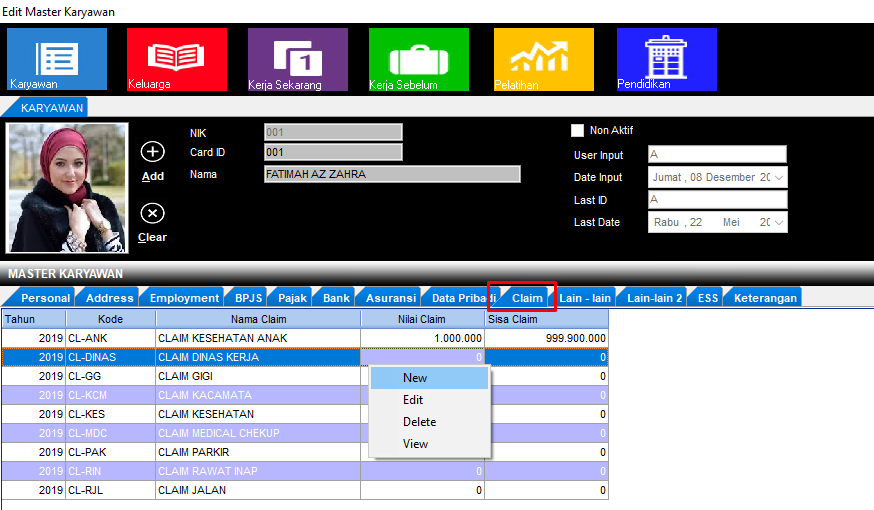Choose Delete from the context menu
Screen dimensions: 874x510
coord(419,422)
